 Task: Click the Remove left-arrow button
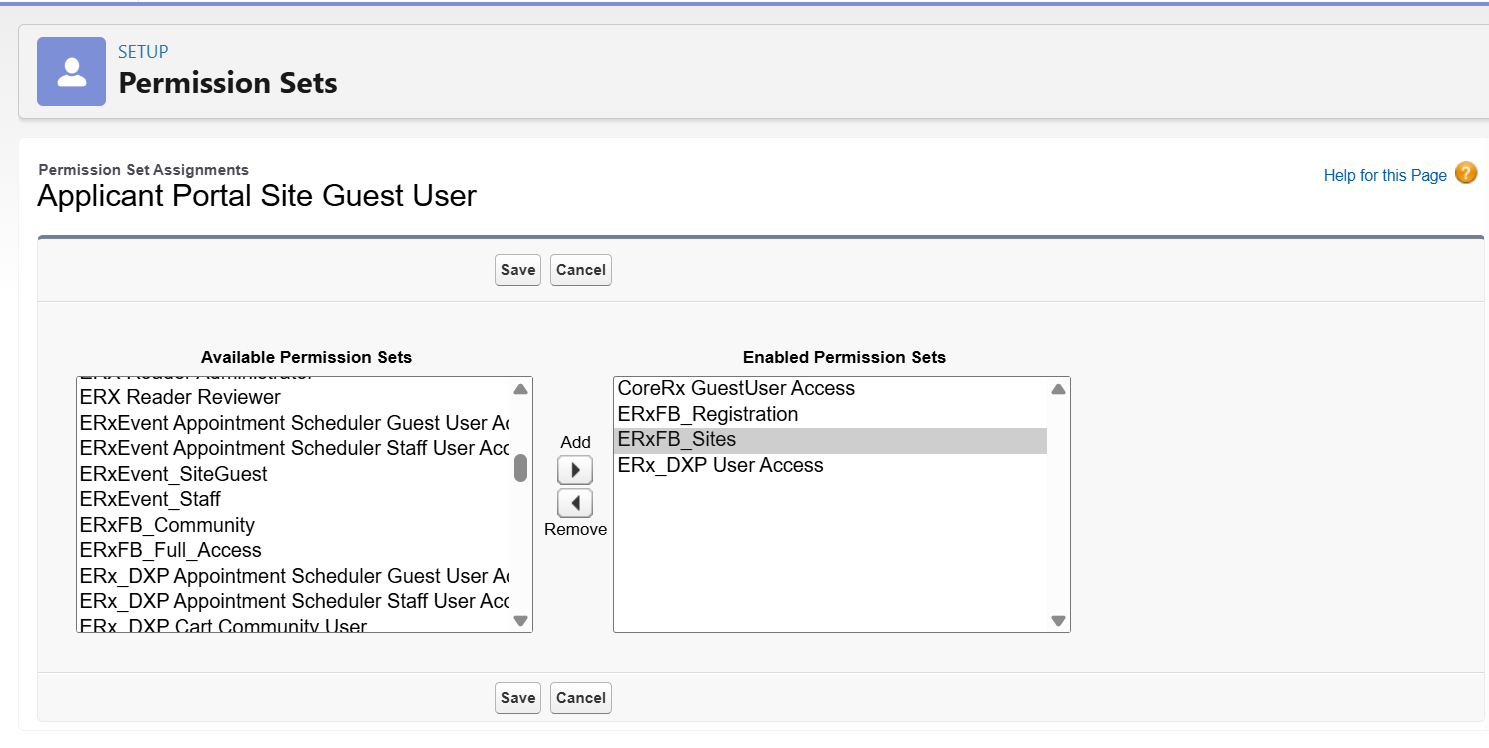(x=575, y=502)
